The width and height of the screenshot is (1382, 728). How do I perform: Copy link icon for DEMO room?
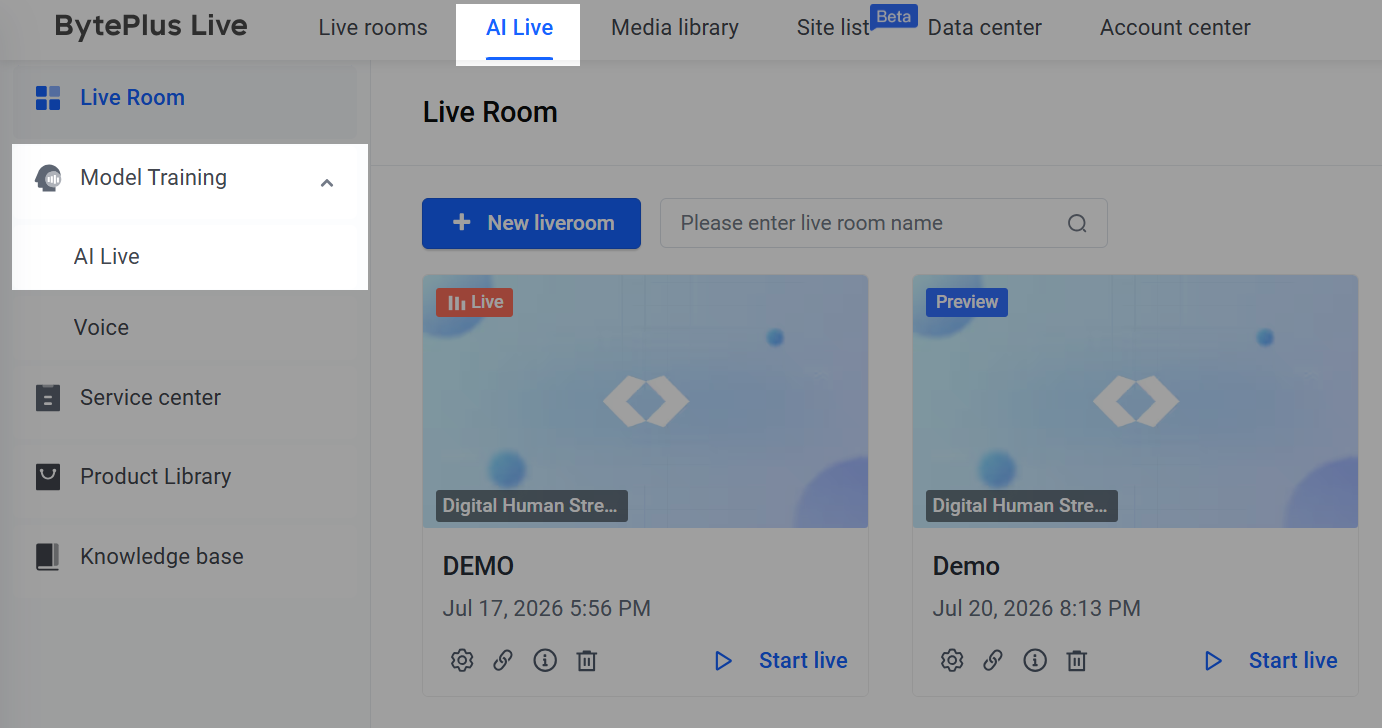[503, 660]
